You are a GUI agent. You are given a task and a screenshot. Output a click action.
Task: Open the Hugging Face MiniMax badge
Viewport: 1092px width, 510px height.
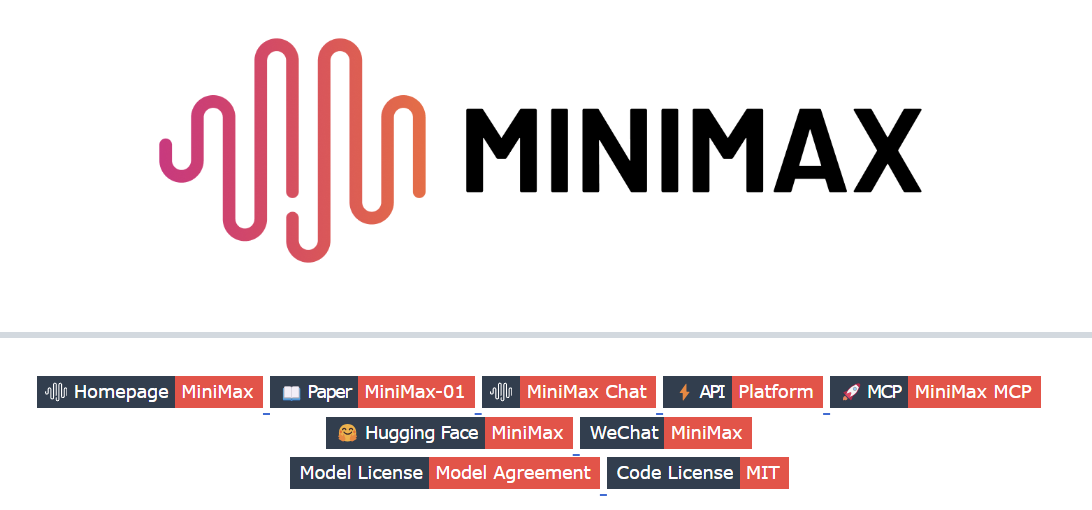pos(449,433)
